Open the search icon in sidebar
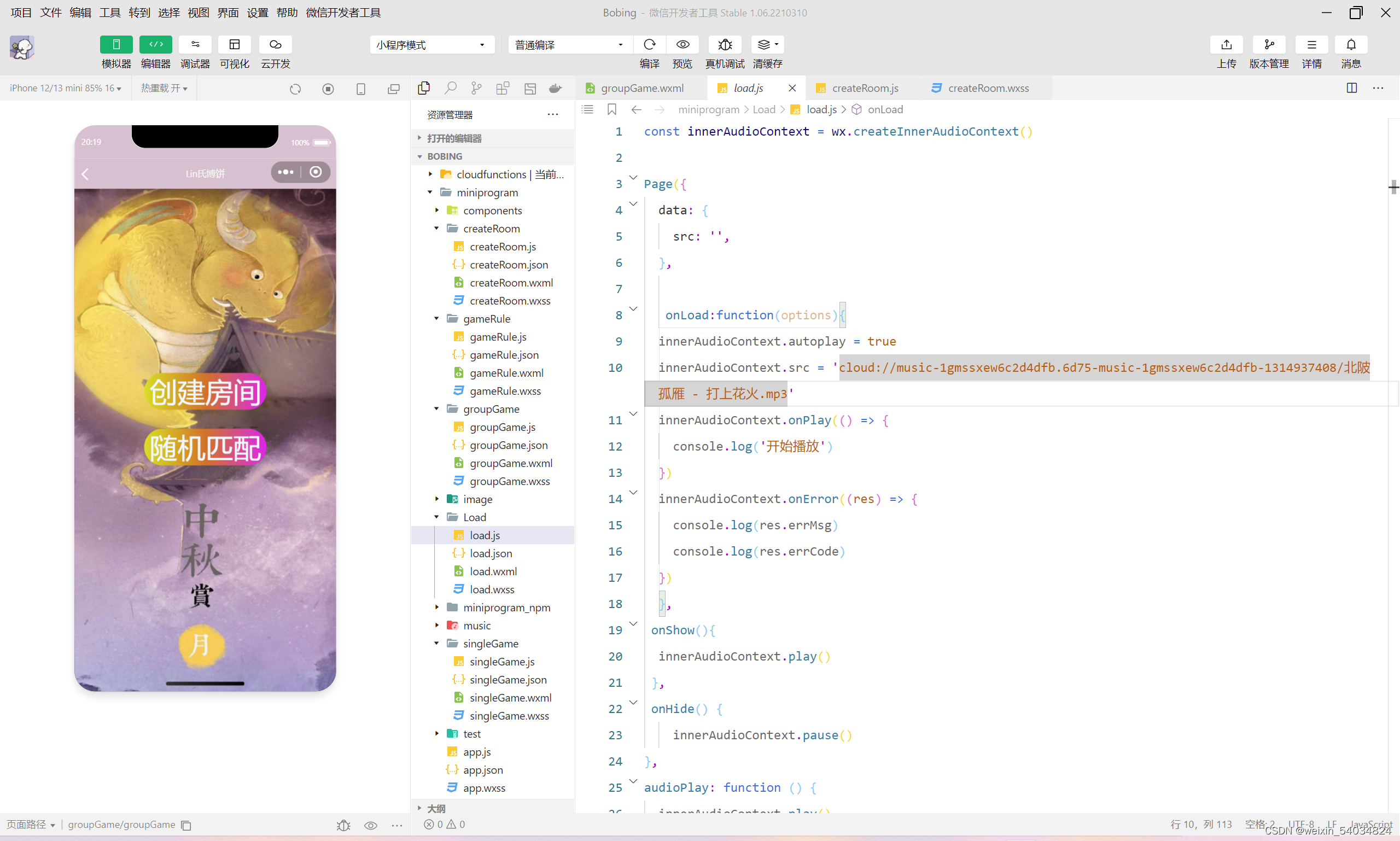This screenshot has width=1400, height=841. coord(451,88)
